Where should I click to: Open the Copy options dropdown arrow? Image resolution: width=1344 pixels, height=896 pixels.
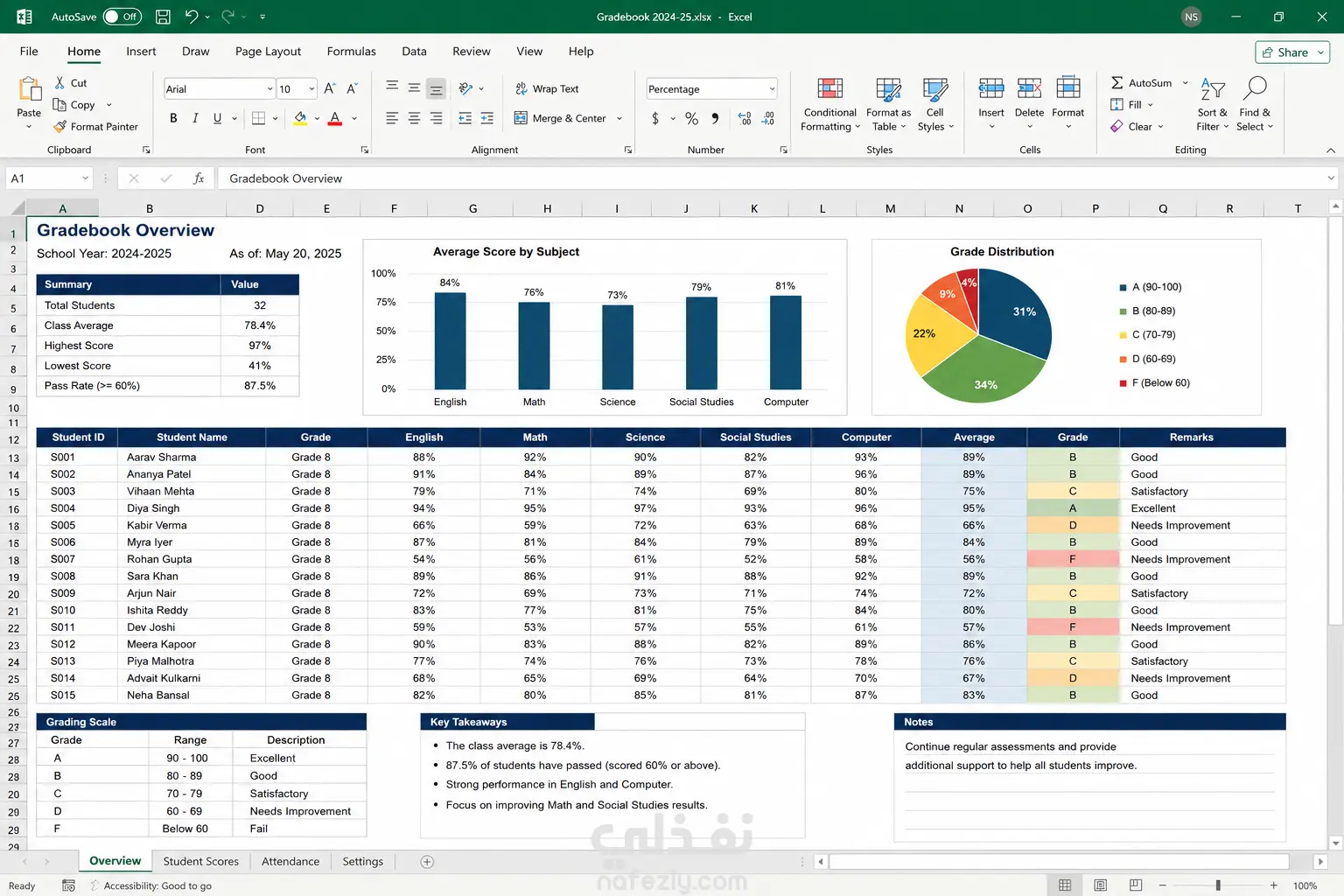108,105
